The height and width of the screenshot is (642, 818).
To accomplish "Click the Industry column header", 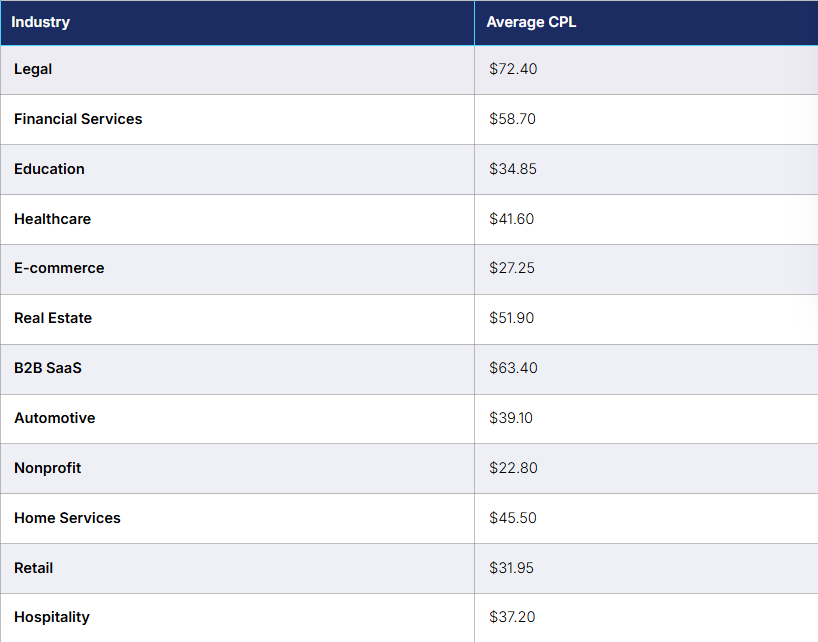I will [x=237, y=22].
